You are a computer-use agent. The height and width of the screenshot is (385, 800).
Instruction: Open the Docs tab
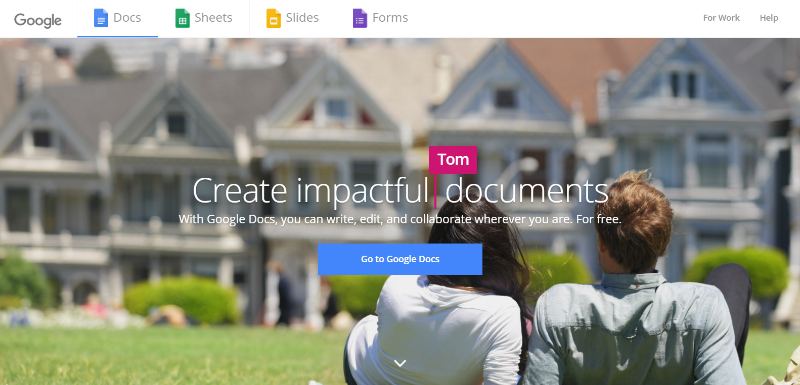(x=117, y=18)
